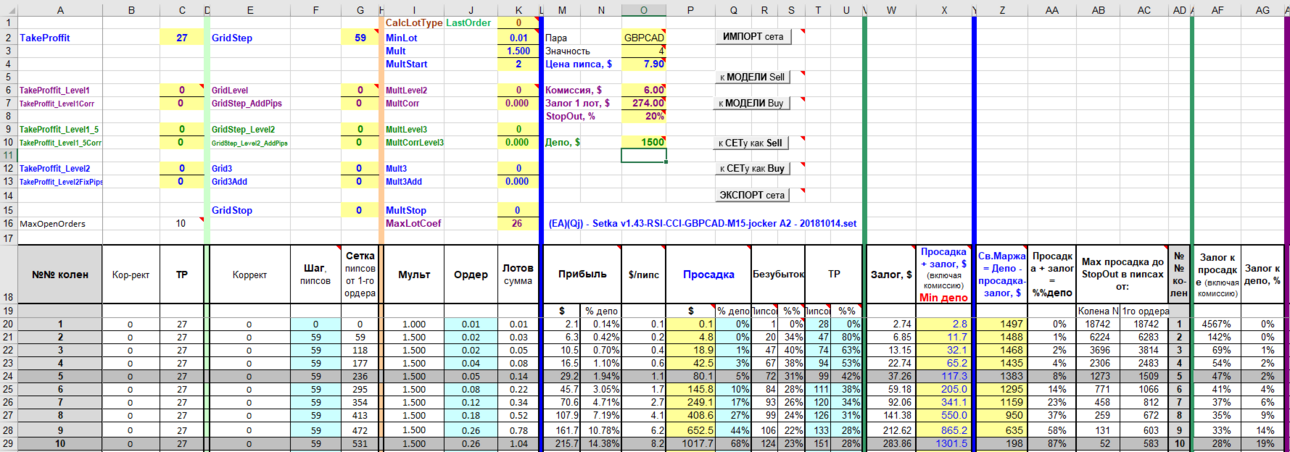
Task: Click the Просадка table header
Action: (x=706, y=273)
